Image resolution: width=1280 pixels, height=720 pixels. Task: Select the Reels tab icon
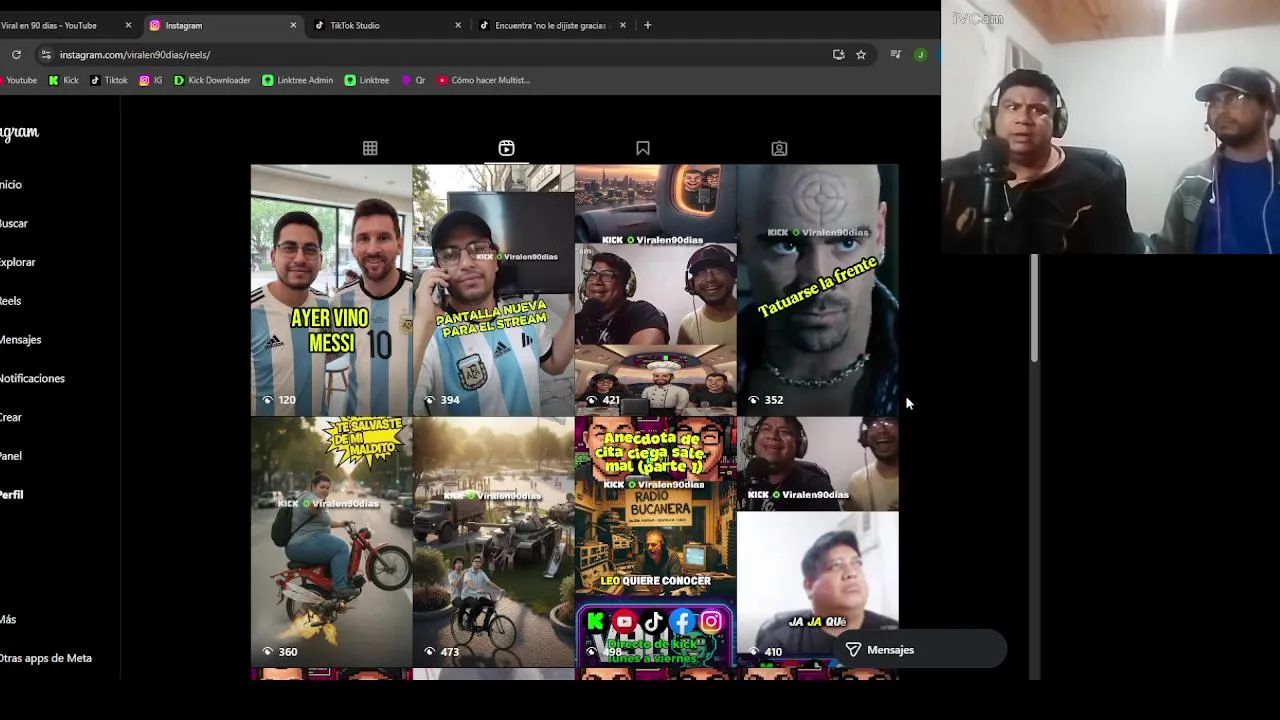pos(506,148)
